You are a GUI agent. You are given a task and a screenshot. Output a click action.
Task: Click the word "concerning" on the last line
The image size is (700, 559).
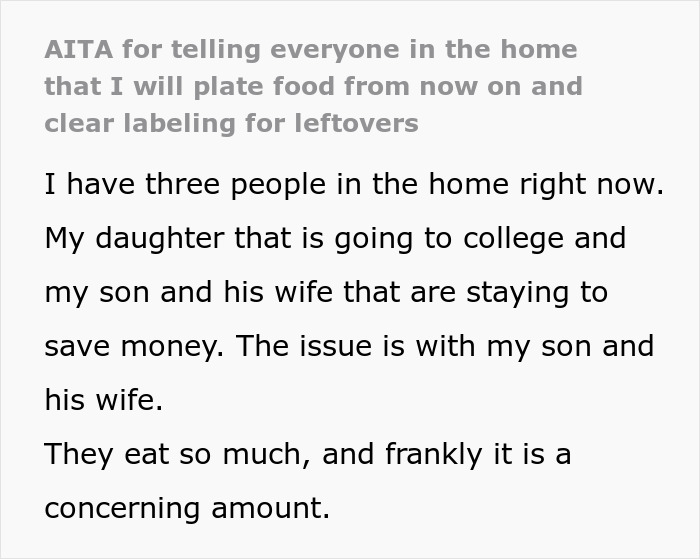pos(123,508)
